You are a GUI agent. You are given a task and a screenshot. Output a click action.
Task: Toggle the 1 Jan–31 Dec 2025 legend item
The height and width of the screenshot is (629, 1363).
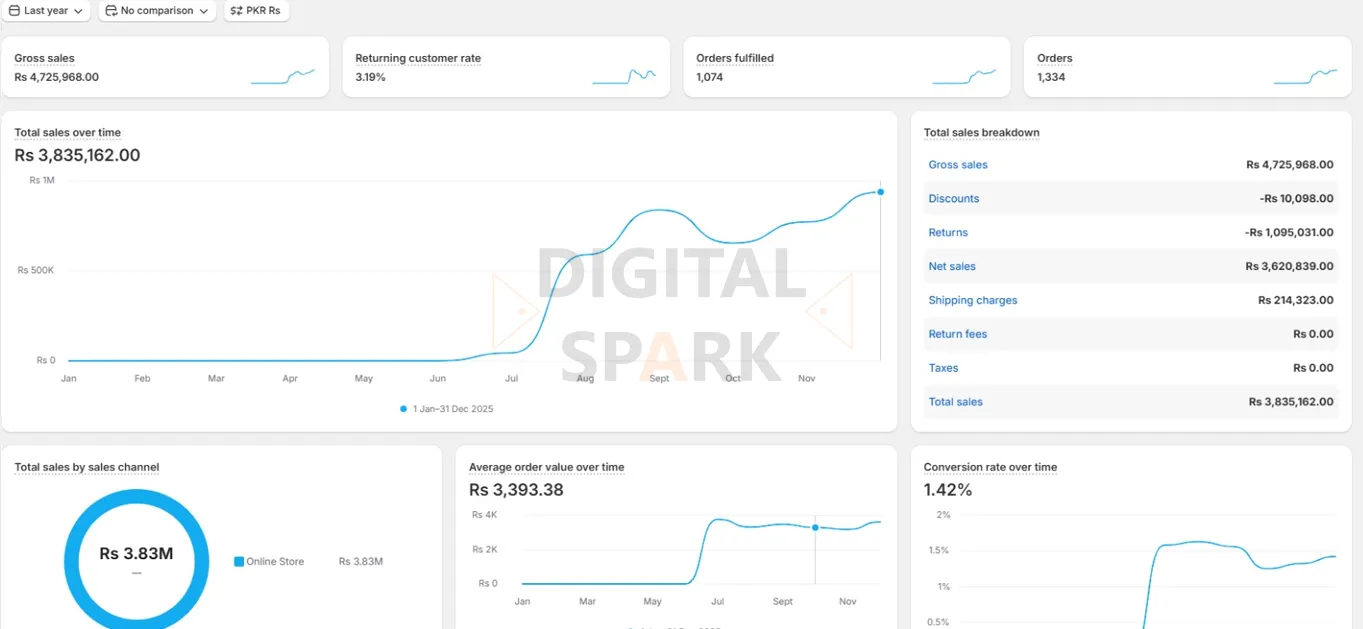tap(446, 408)
